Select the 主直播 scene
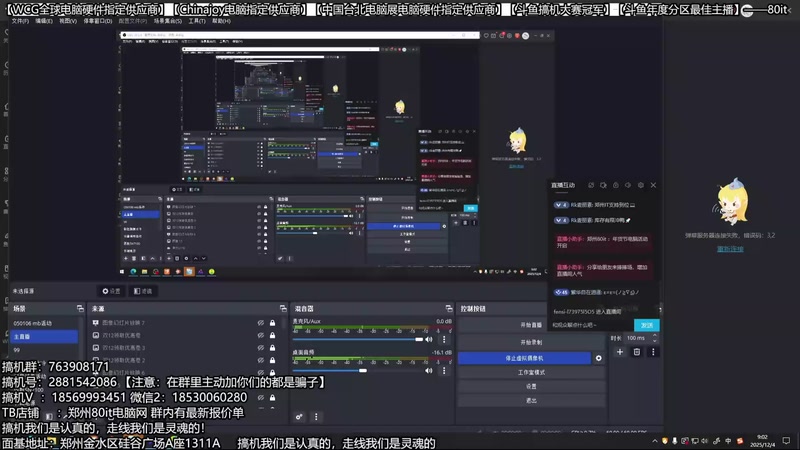 [44, 336]
